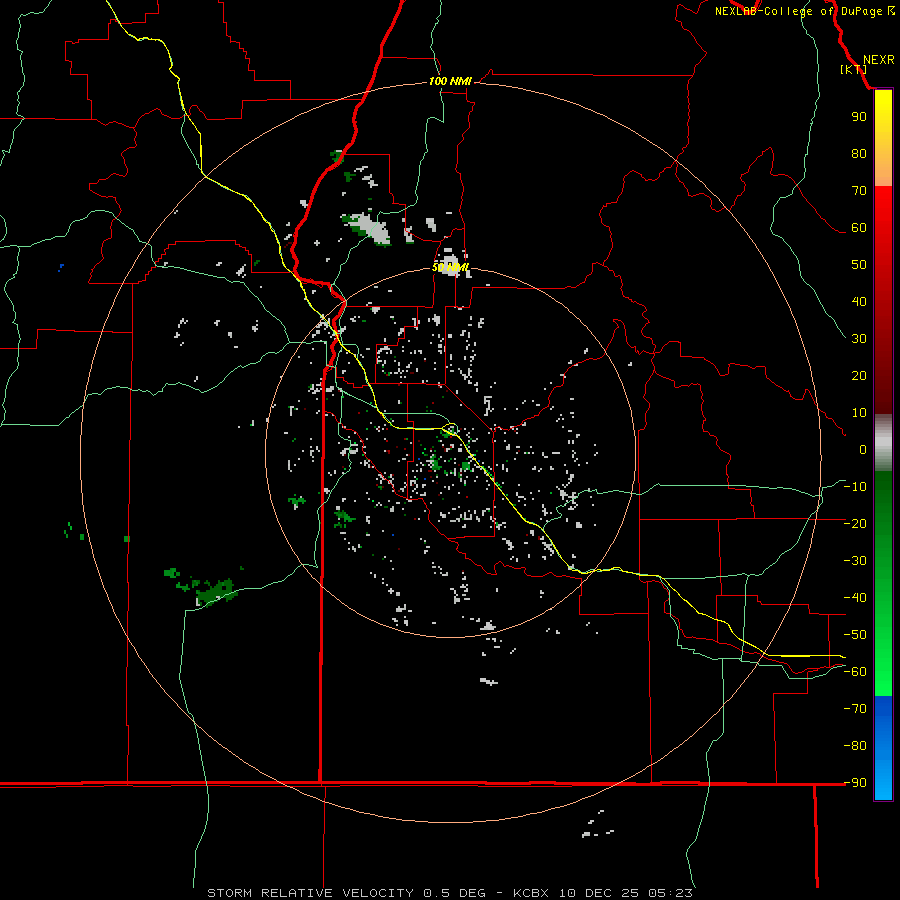Select the positive 50 knot scale label

[x=859, y=265]
